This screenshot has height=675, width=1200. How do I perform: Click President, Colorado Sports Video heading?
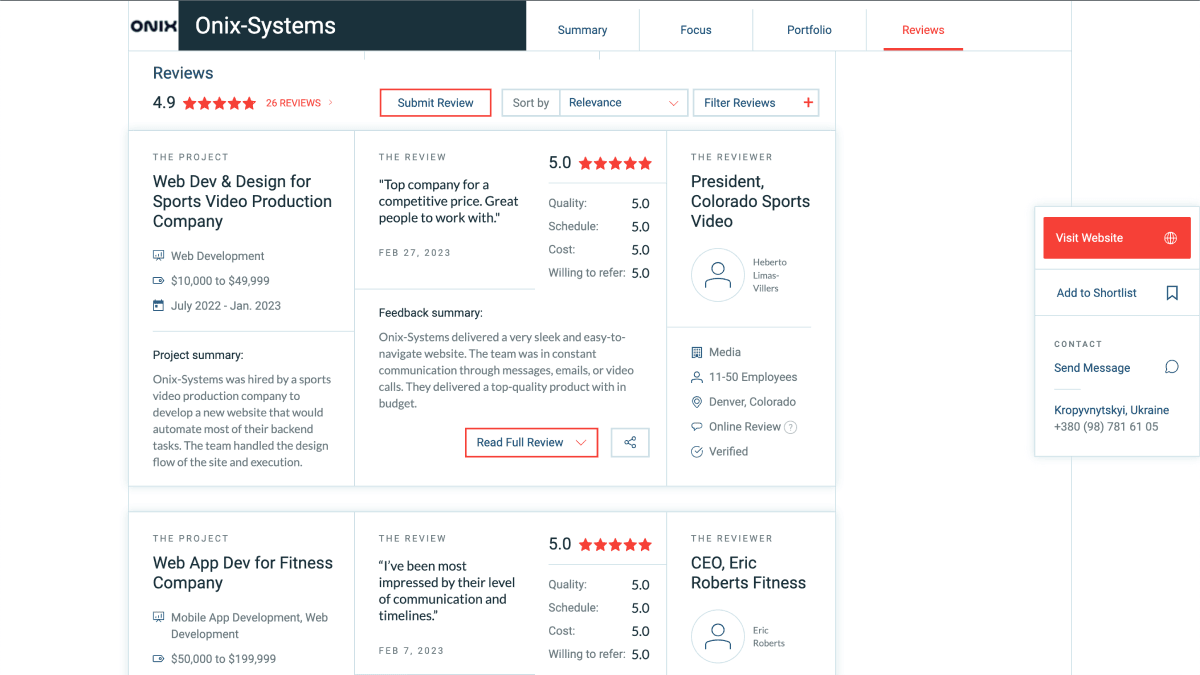(750, 201)
